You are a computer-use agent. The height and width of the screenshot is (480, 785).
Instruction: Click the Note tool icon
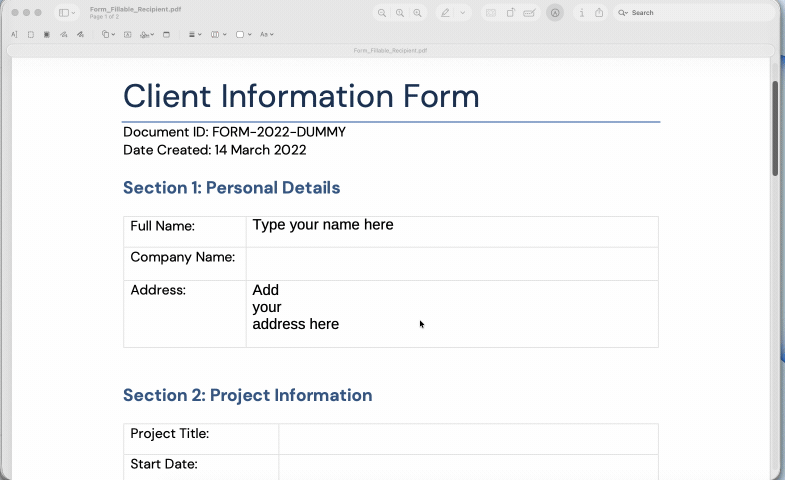[x=166, y=35]
